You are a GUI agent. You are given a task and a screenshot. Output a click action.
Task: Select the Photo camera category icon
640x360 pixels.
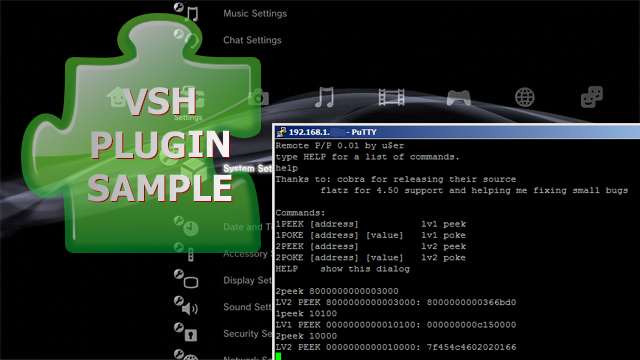click(x=258, y=98)
